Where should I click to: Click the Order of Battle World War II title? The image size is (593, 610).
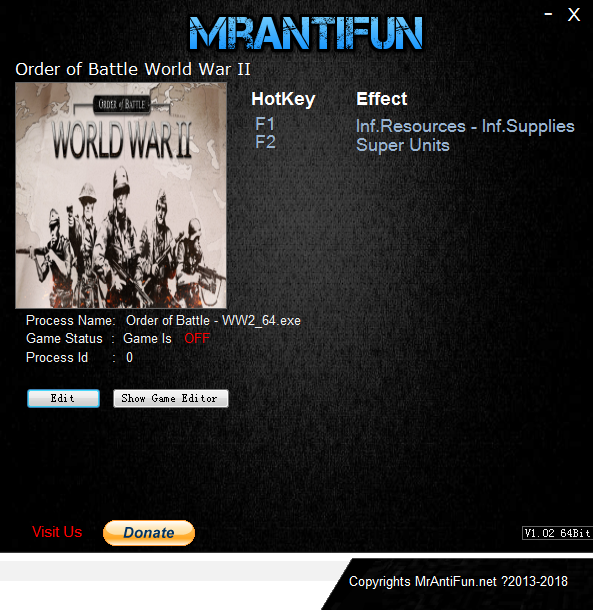click(x=133, y=69)
